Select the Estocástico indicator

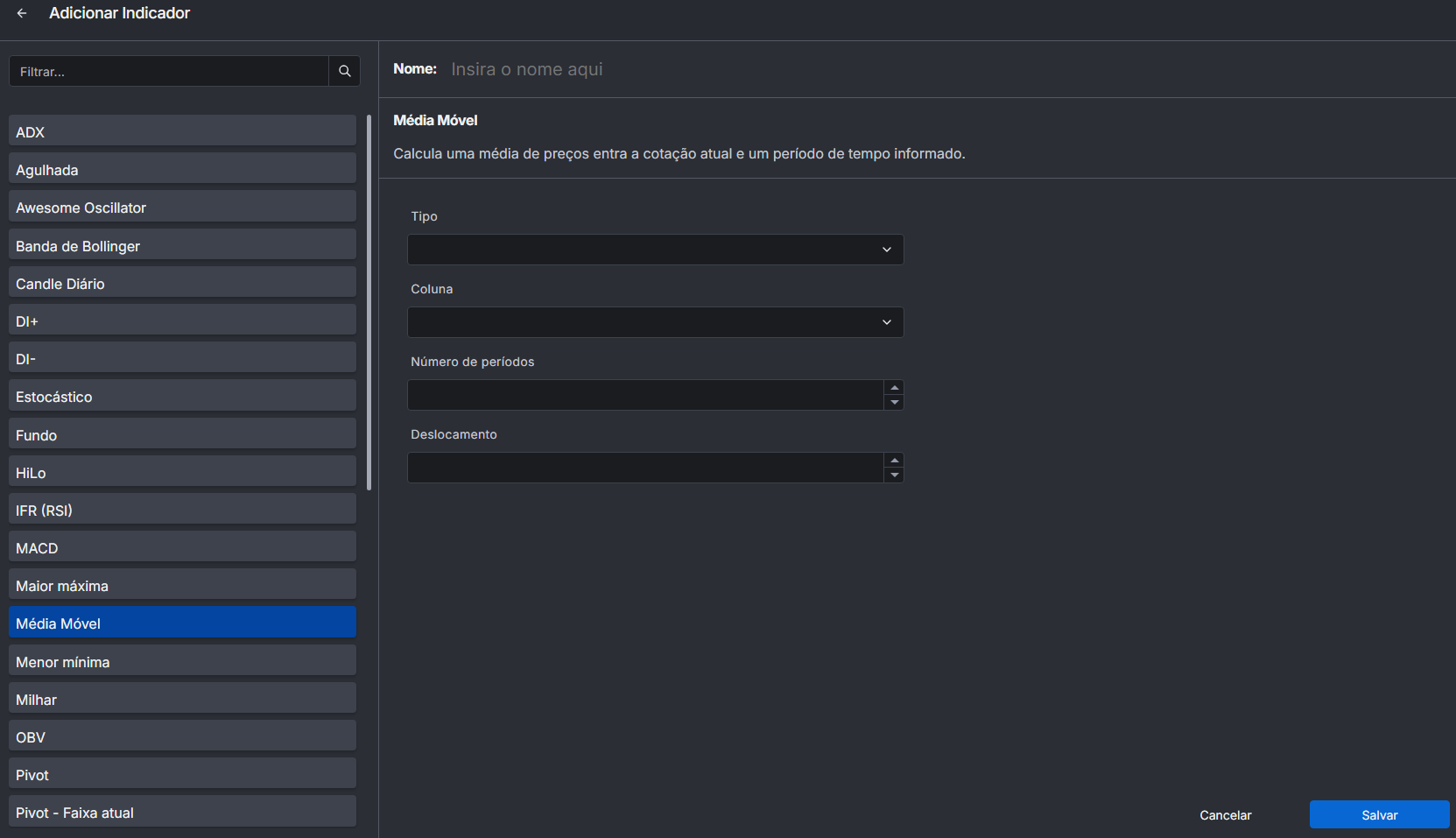coord(182,397)
